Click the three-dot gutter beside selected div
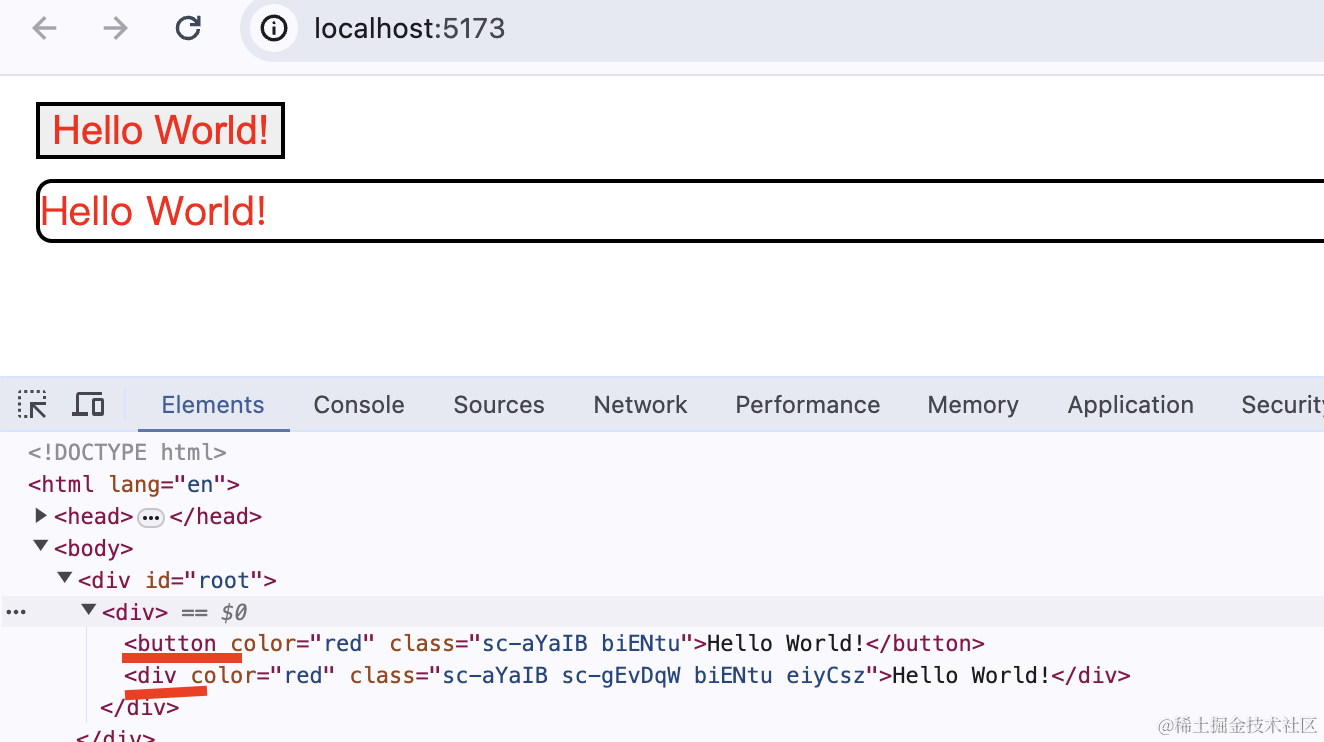The height and width of the screenshot is (742, 1324). coord(15,612)
